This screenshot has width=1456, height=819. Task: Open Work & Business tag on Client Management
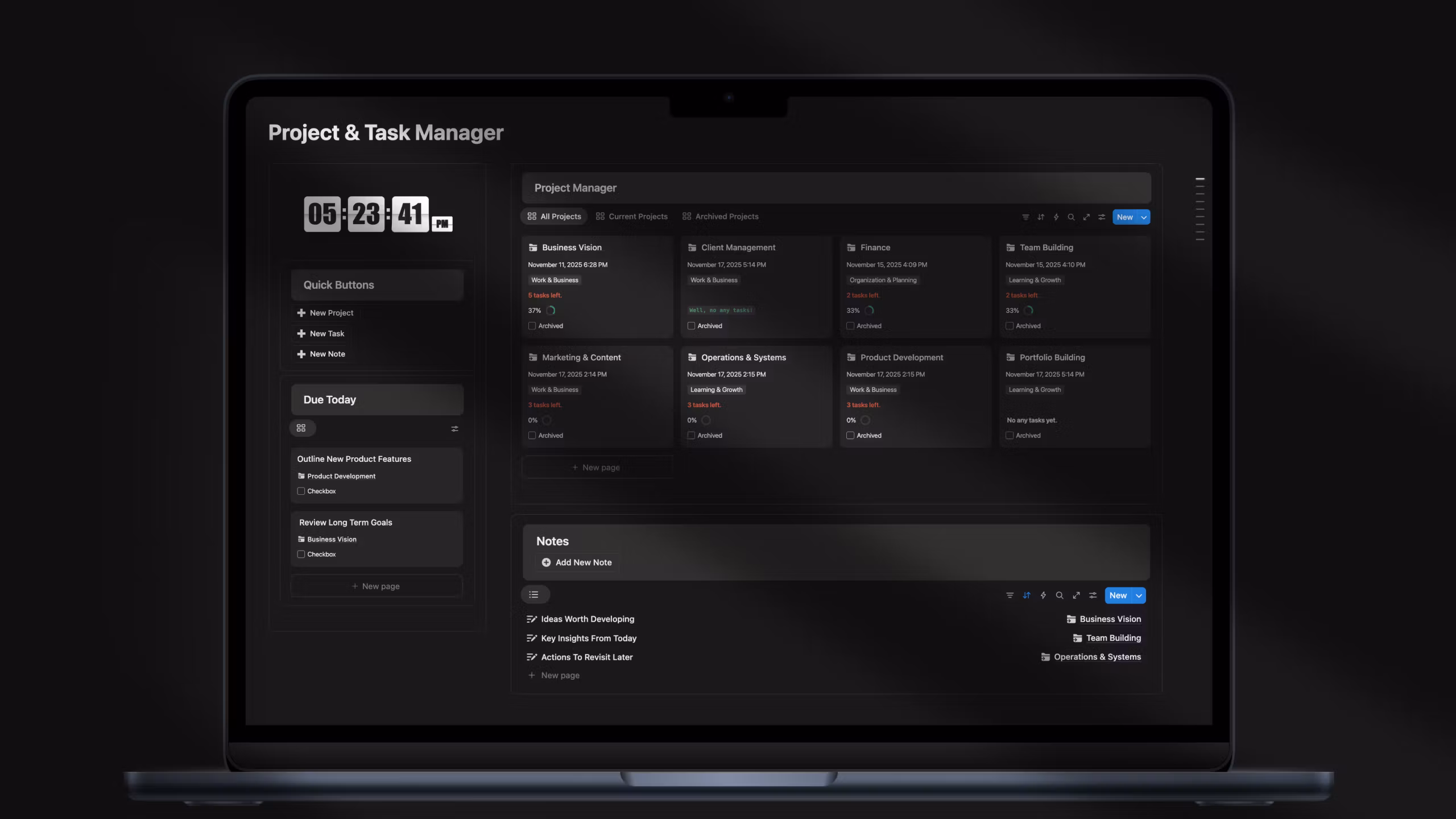(x=714, y=280)
